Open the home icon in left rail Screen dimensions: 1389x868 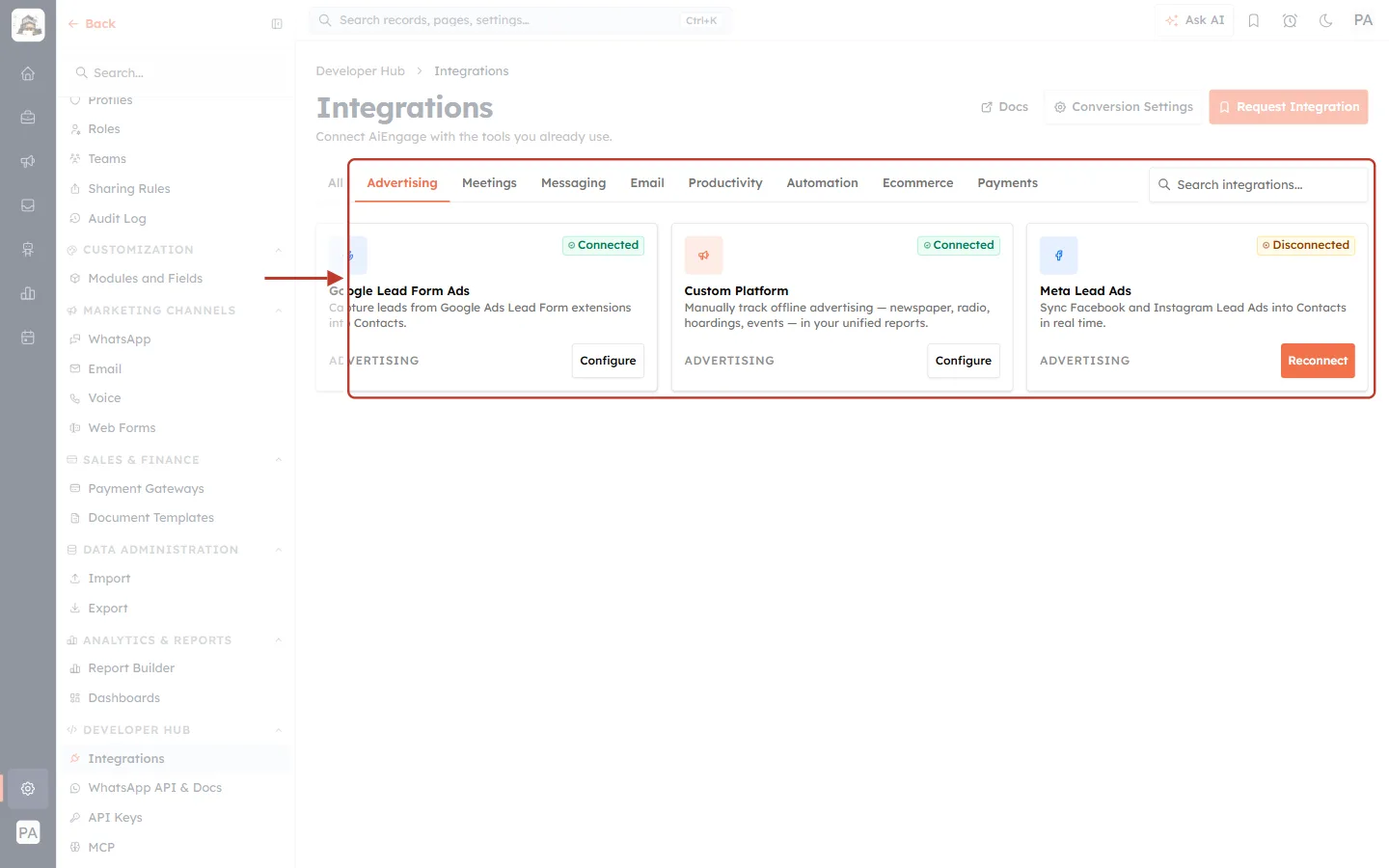pyautogui.click(x=28, y=73)
